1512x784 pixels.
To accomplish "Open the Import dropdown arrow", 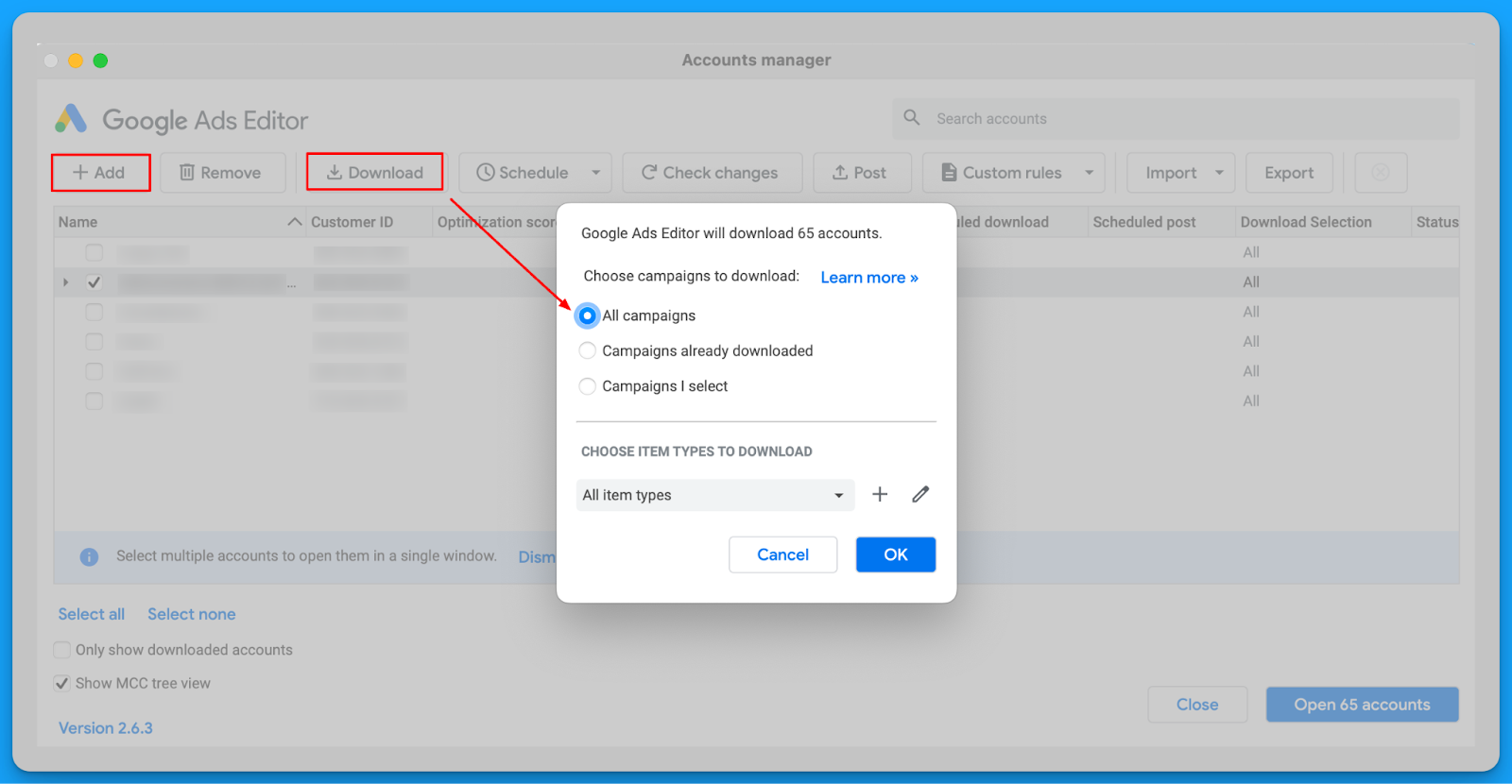I will coord(1219,173).
